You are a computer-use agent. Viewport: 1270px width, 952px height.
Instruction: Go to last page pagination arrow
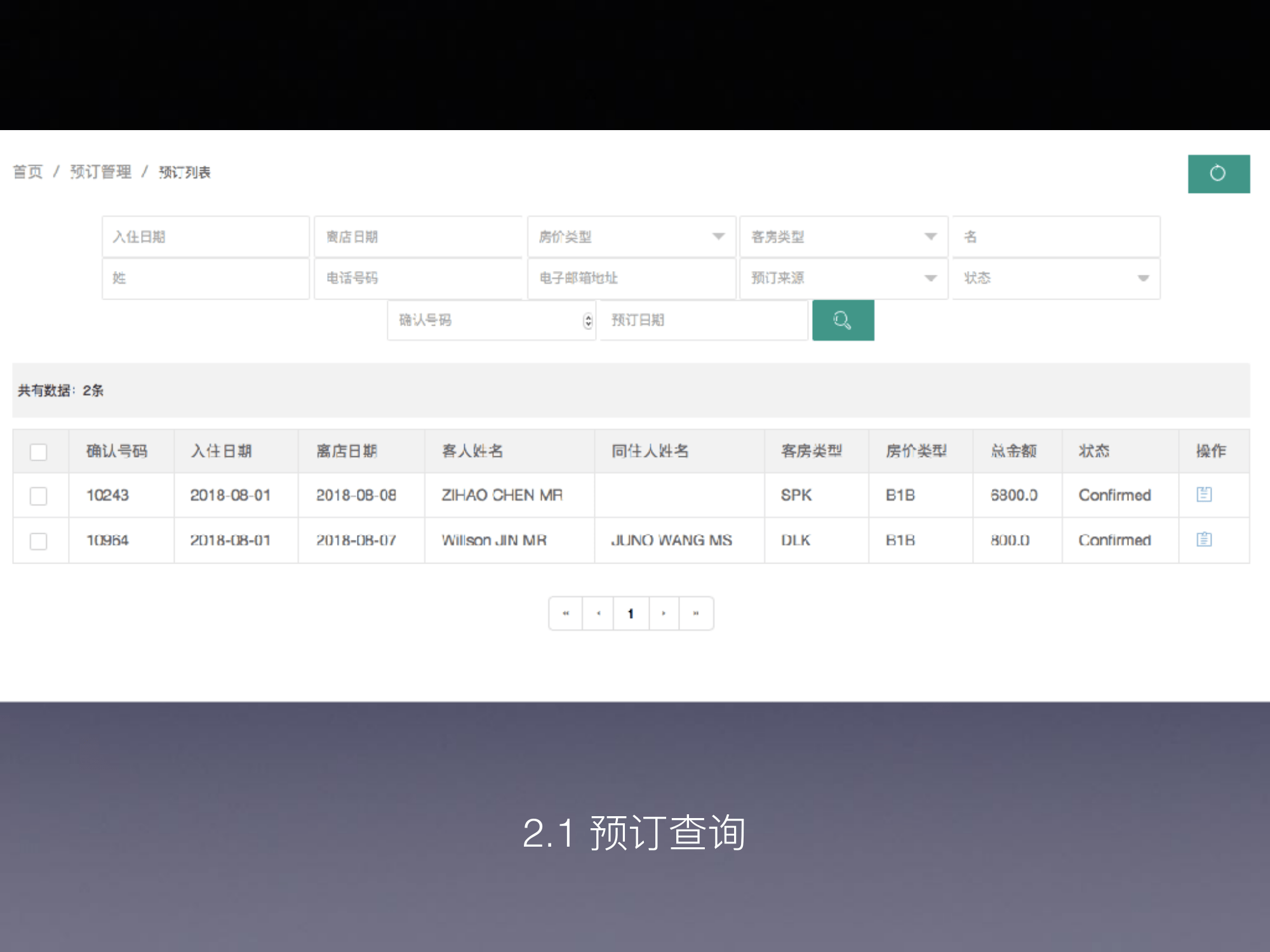[696, 613]
